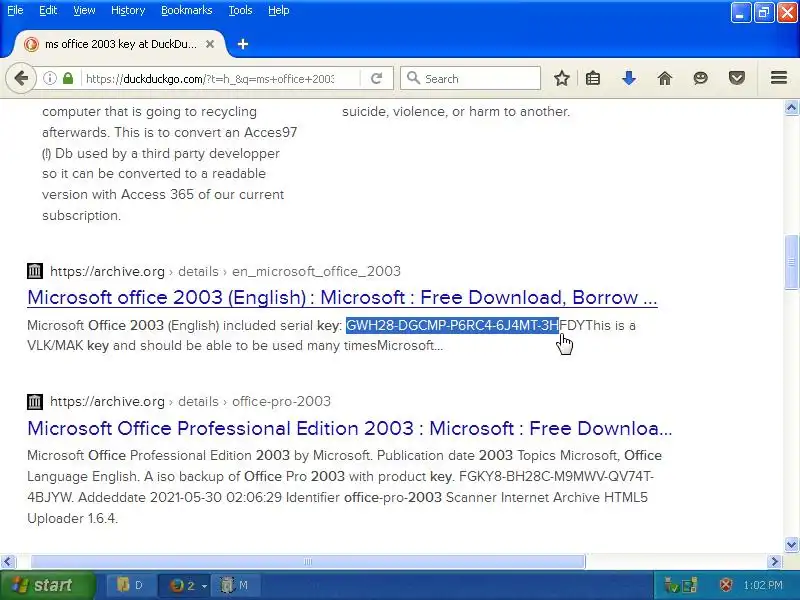This screenshot has height=600, width=800.
Task: Switch to the D taskbar window
Action: point(130,585)
